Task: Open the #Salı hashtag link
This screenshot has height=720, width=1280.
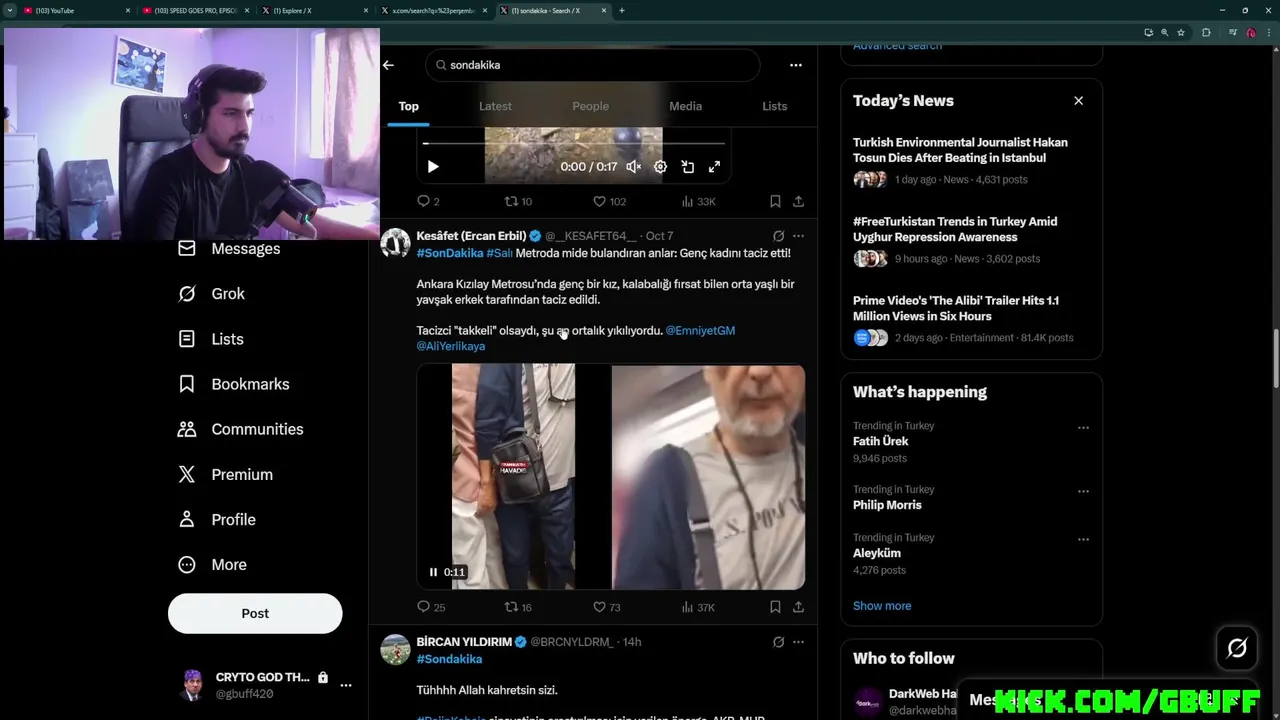Action: point(499,253)
